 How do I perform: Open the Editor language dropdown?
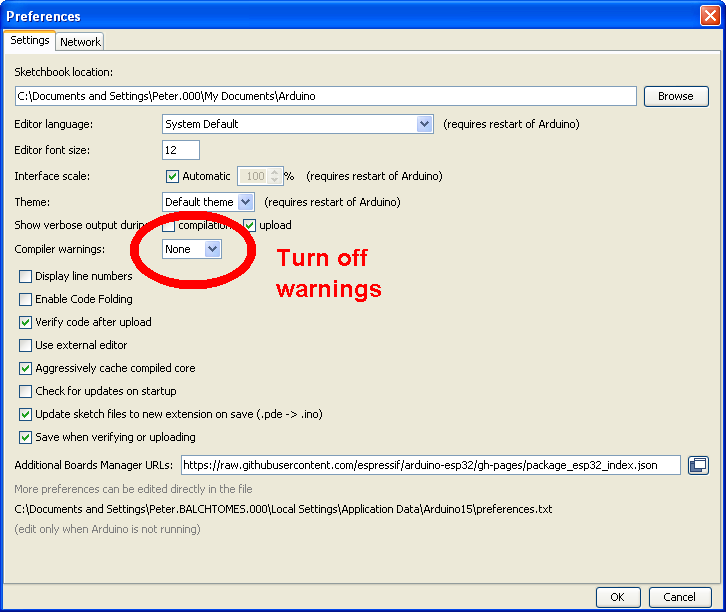298,124
